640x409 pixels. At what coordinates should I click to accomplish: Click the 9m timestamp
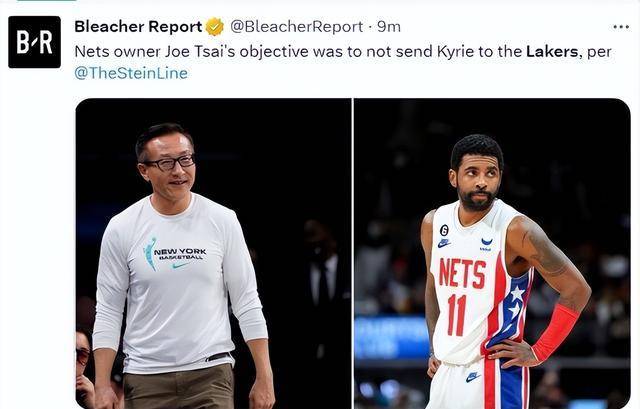click(x=389, y=27)
